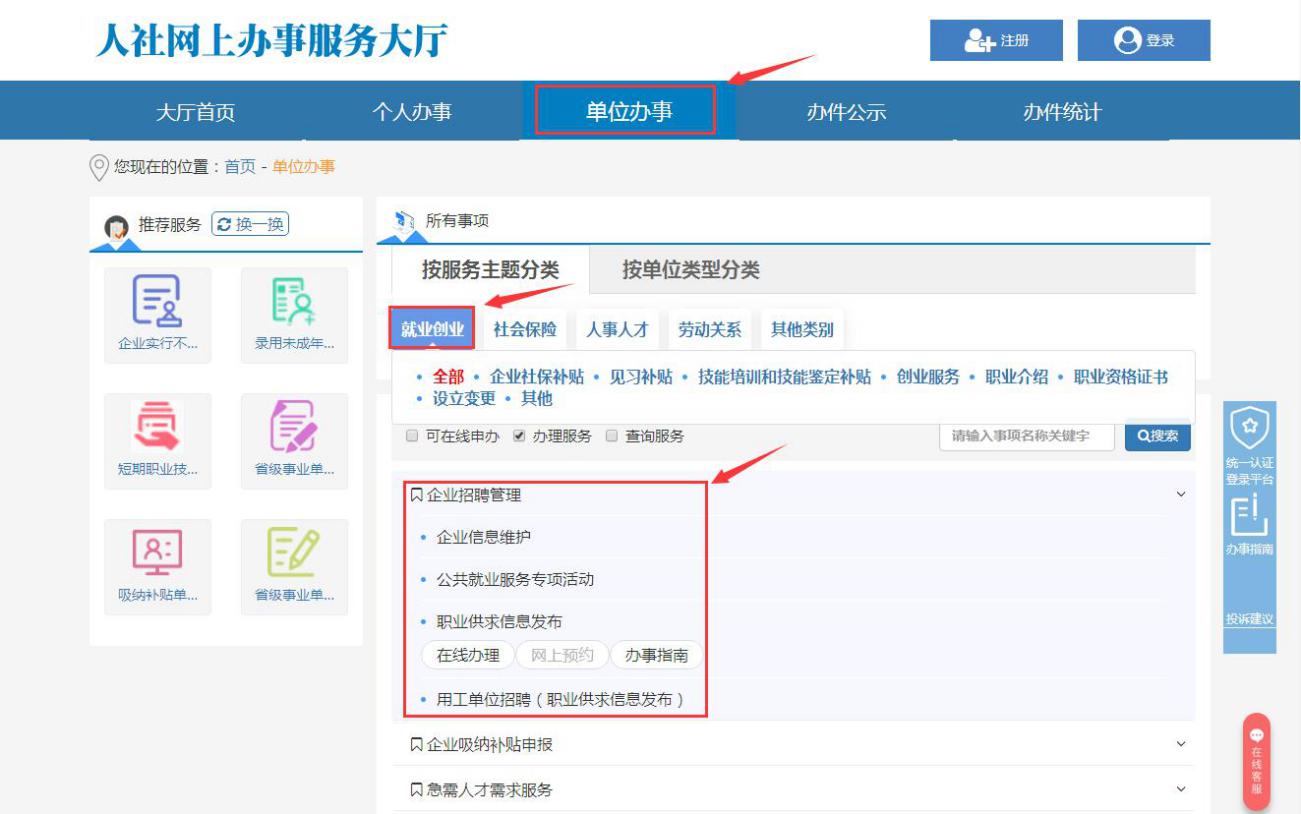Viewport: 1301px width, 814px height.
Task: Open the 办事指南 sidebar icon
Action: click(x=1249, y=515)
